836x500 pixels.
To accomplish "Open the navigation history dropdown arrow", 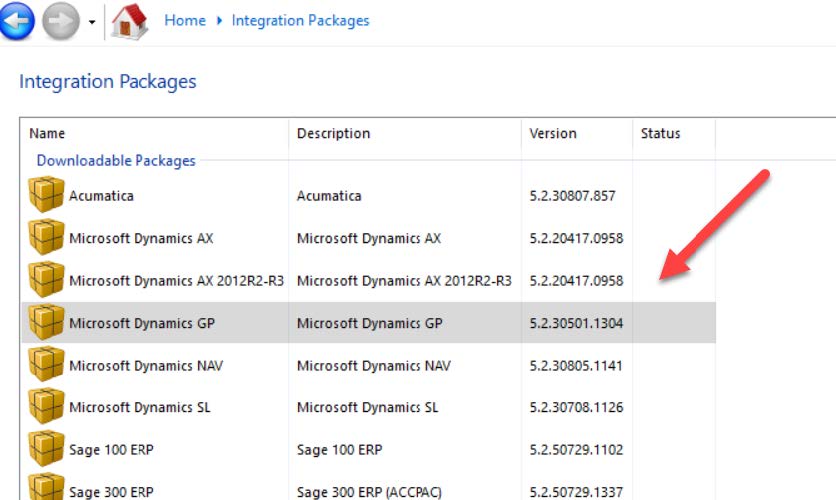I will 92,22.
